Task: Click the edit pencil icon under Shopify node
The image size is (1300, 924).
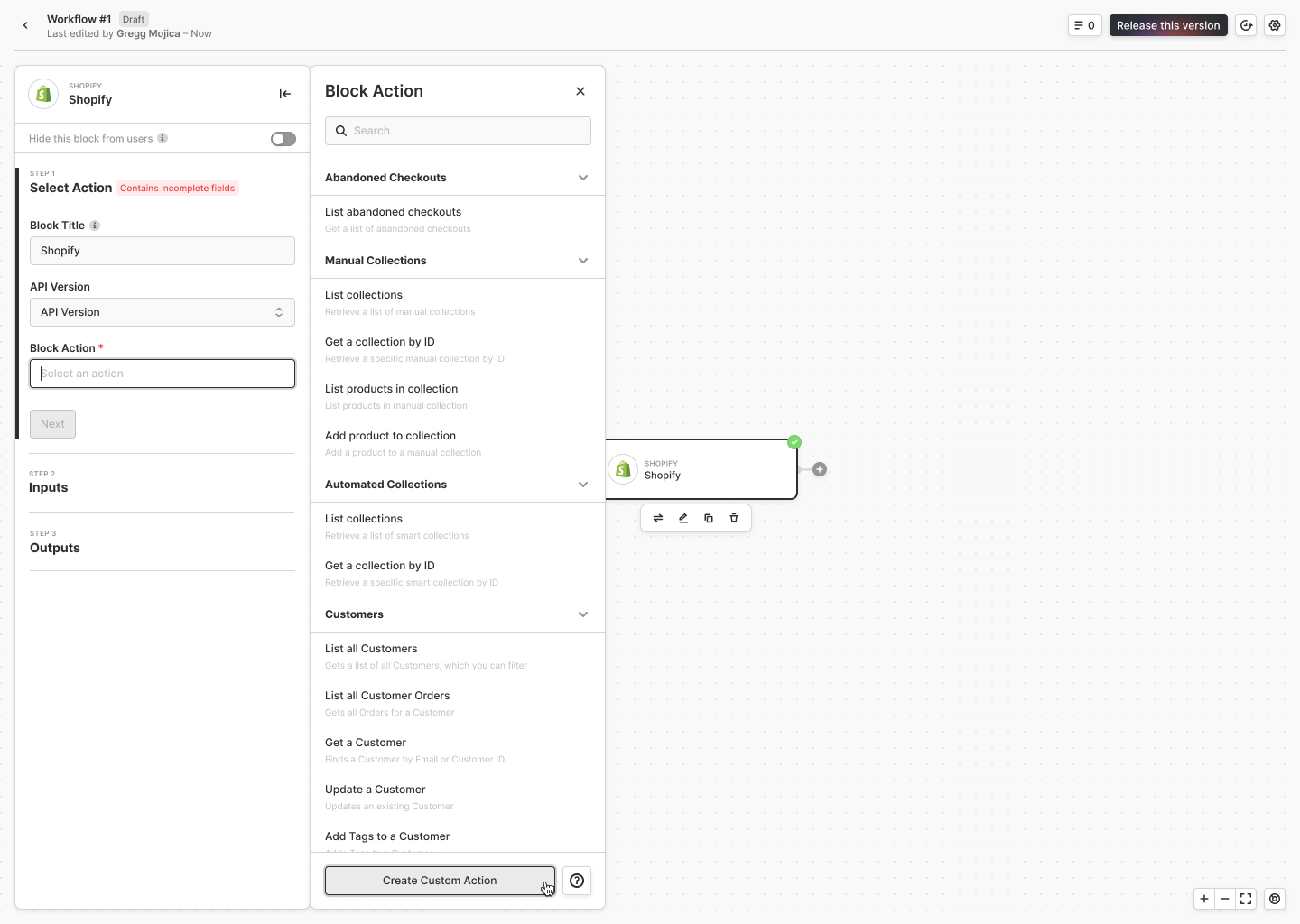Action: click(x=683, y=518)
